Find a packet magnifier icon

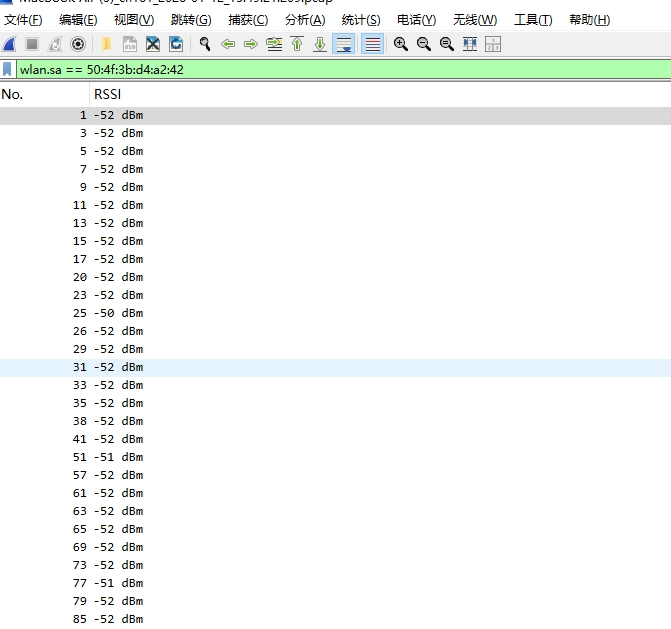[x=205, y=44]
